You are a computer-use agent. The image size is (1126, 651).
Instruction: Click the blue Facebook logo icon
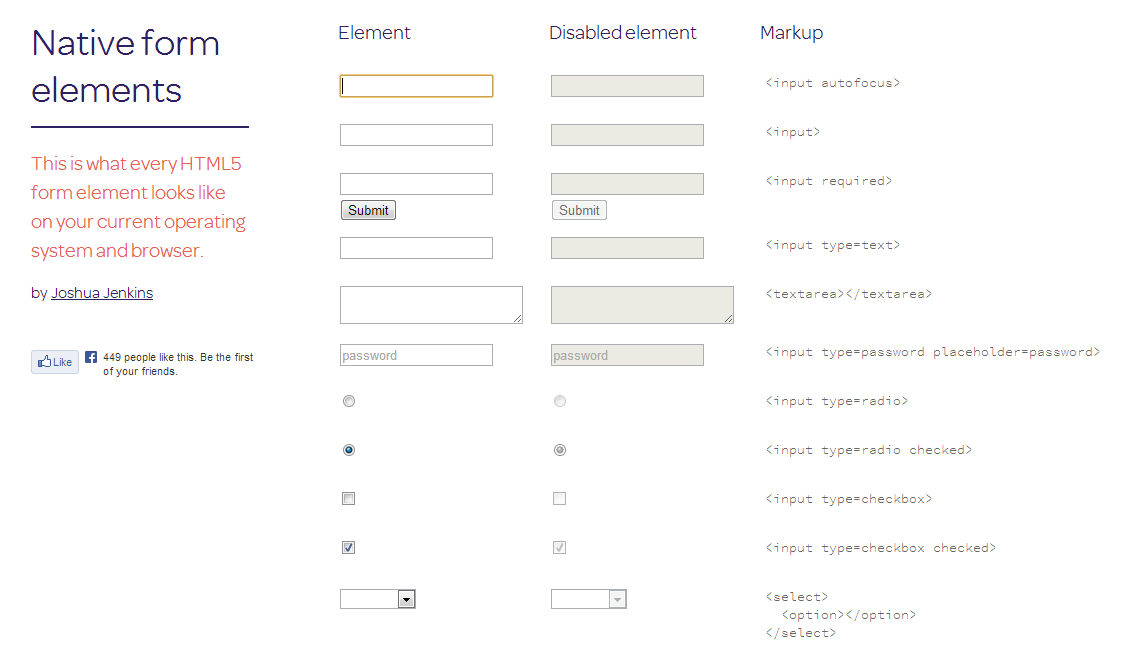pos(90,356)
